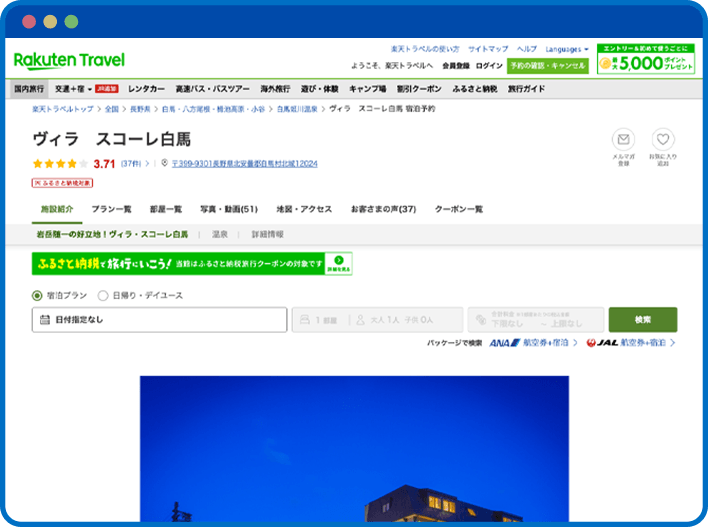Open the クーポン一覧 tab

(459, 209)
